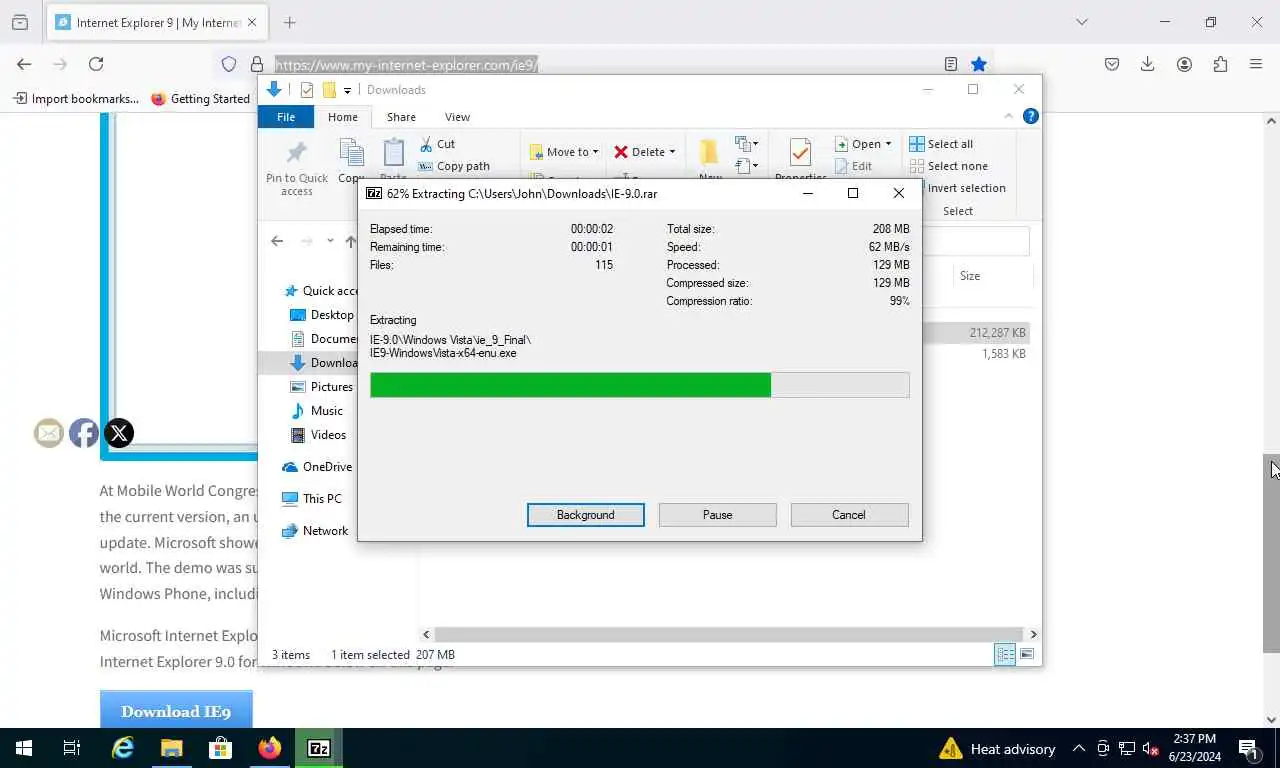Share page via email icon

[49, 433]
